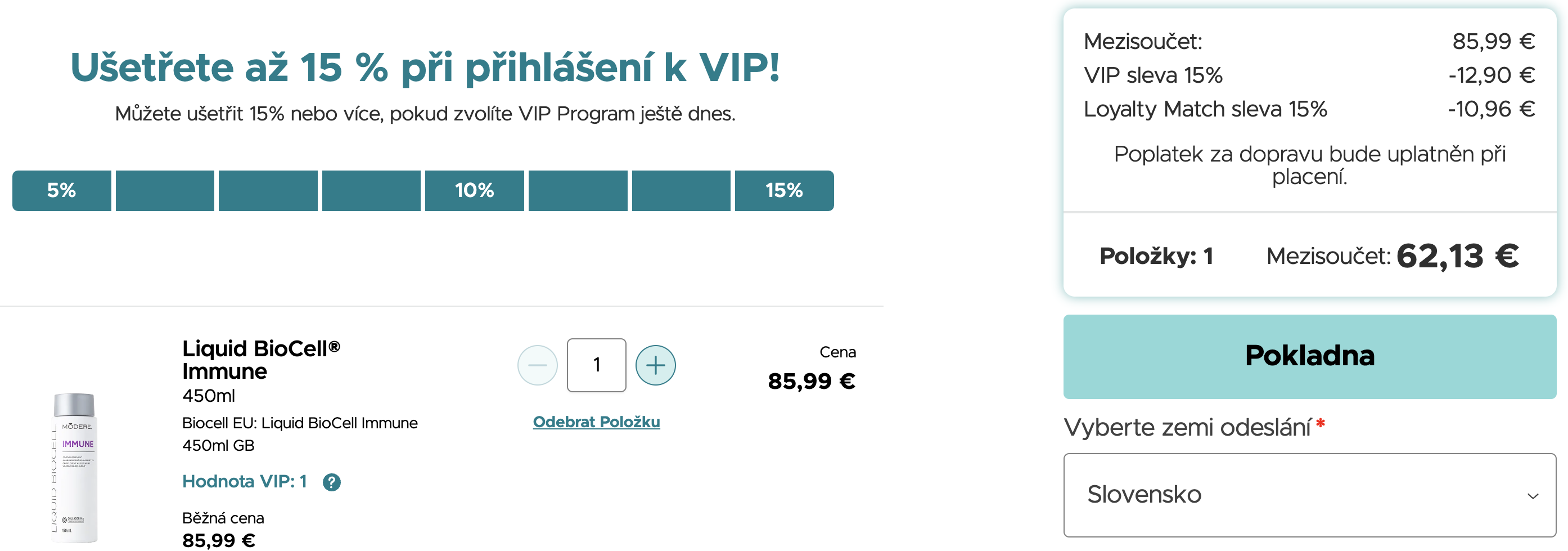Click the VIP value help question icon

[x=332, y=482]
